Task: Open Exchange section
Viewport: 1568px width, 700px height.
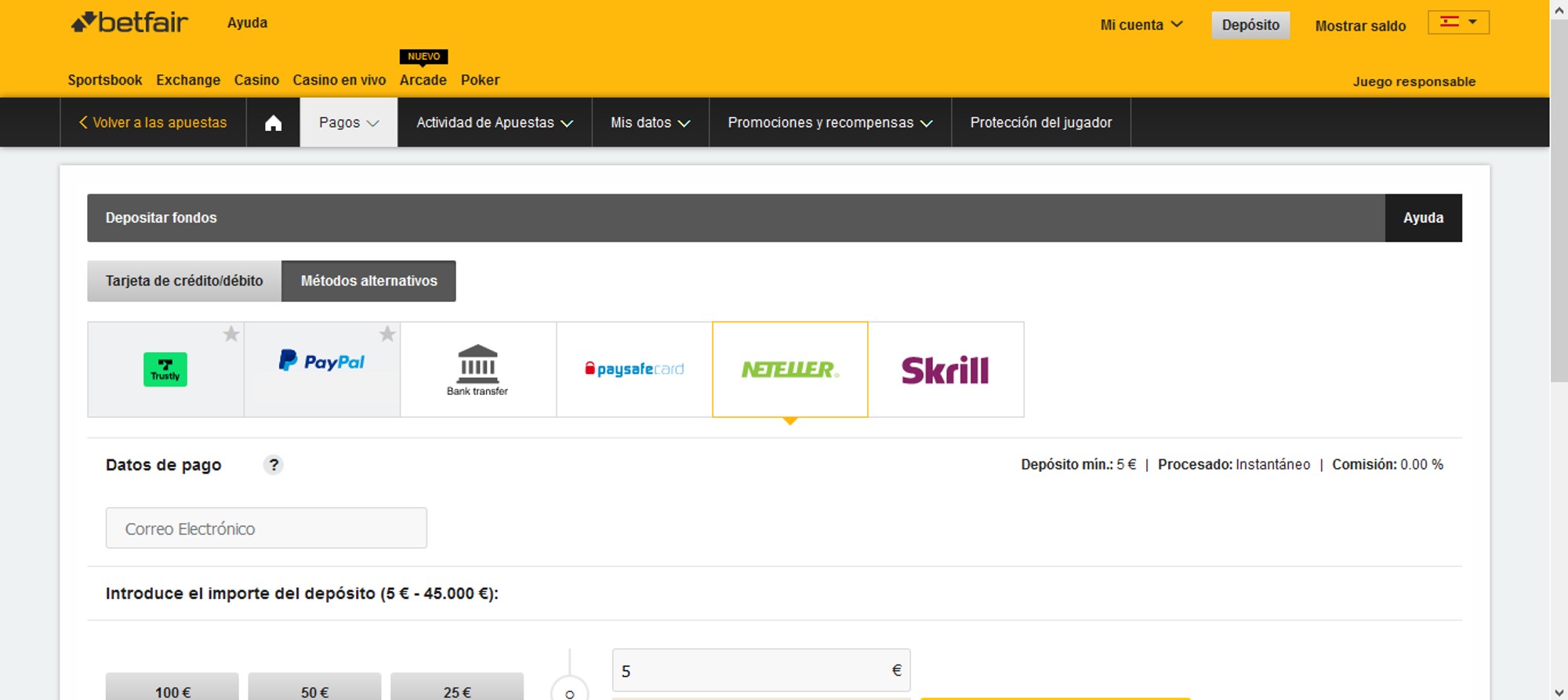Action: [x=188, y=80]
